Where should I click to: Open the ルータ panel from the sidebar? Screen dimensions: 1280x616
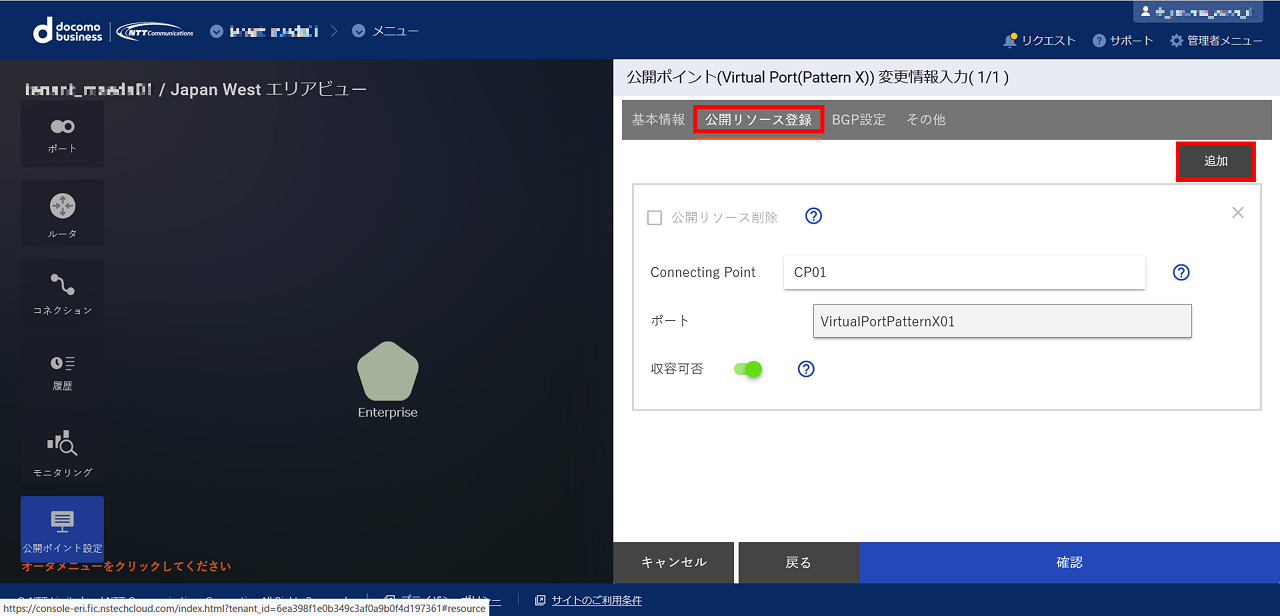click(62, 213)
